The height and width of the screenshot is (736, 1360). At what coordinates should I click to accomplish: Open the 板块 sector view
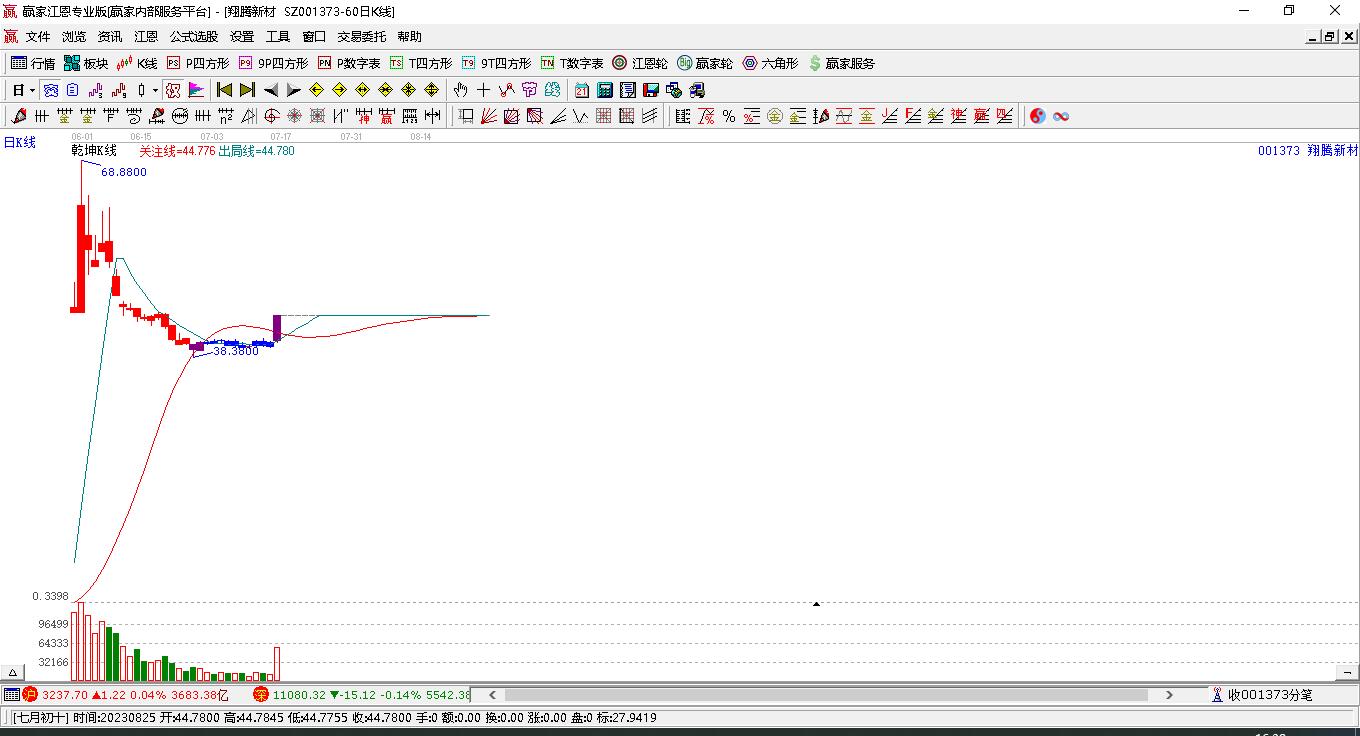[x=86, y=63]
